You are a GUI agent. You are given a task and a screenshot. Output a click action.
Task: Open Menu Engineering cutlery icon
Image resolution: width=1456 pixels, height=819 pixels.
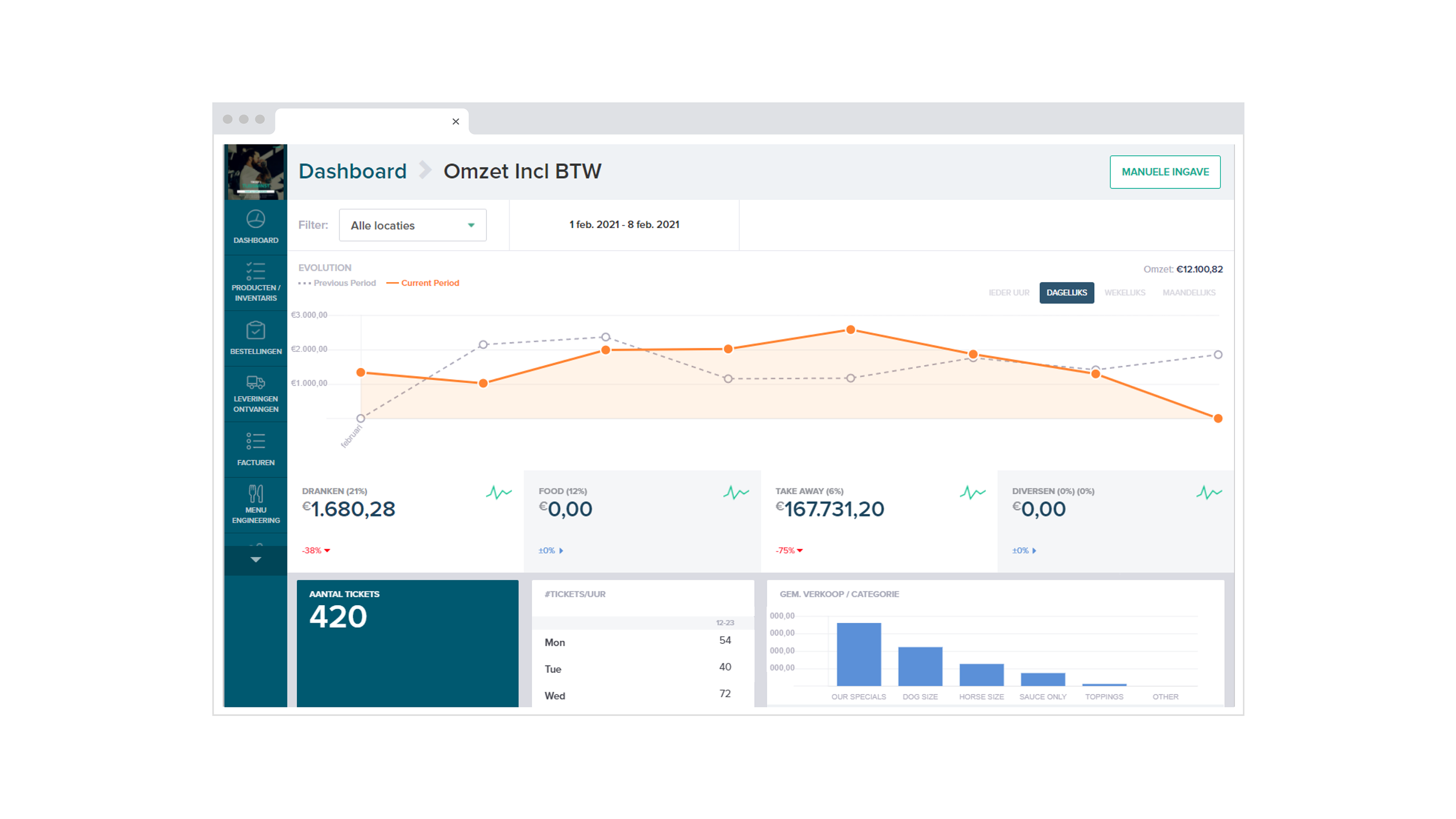tap(255, 494)
